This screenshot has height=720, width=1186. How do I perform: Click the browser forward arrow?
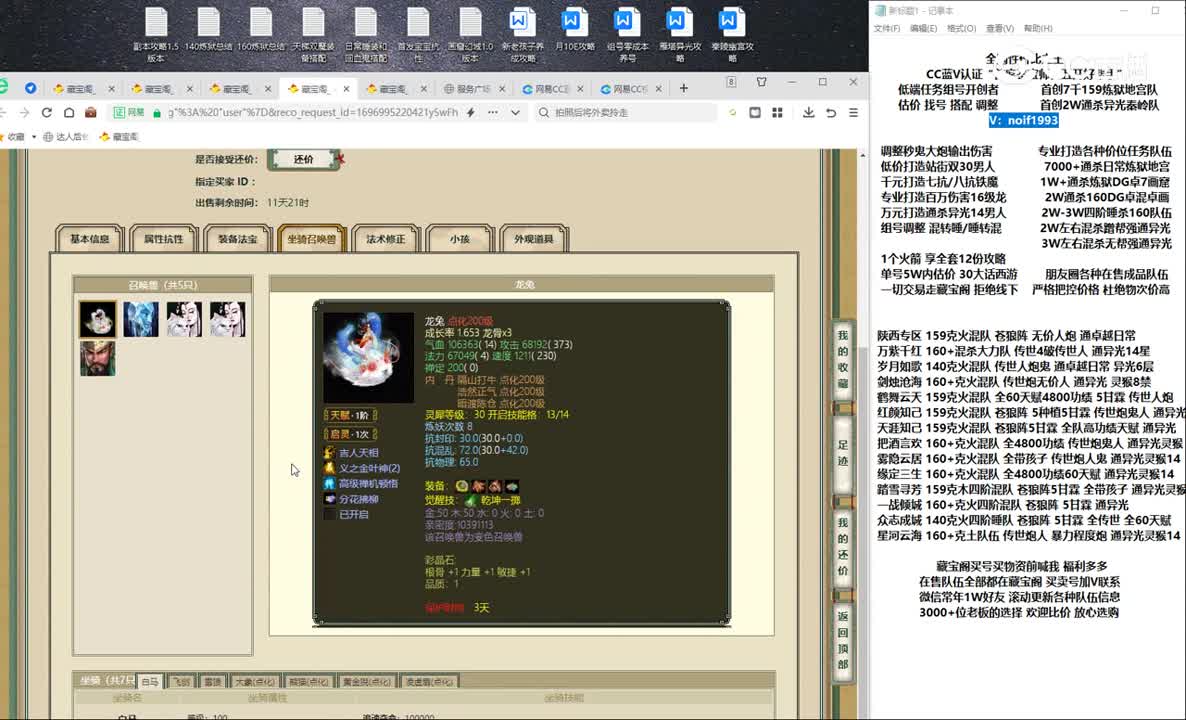tap(24, 112)
